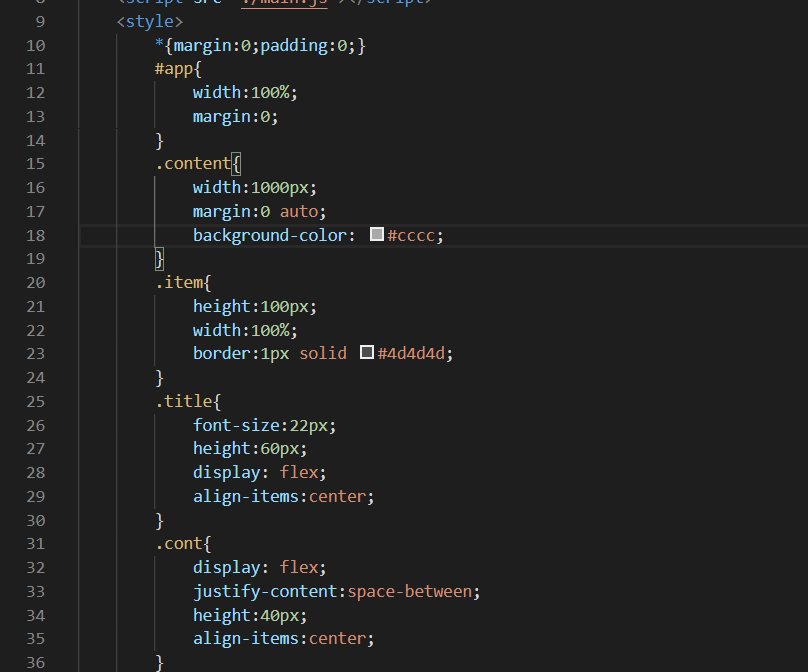Click the .title selector name
808x672 pixels.
(x=180, y=401)
